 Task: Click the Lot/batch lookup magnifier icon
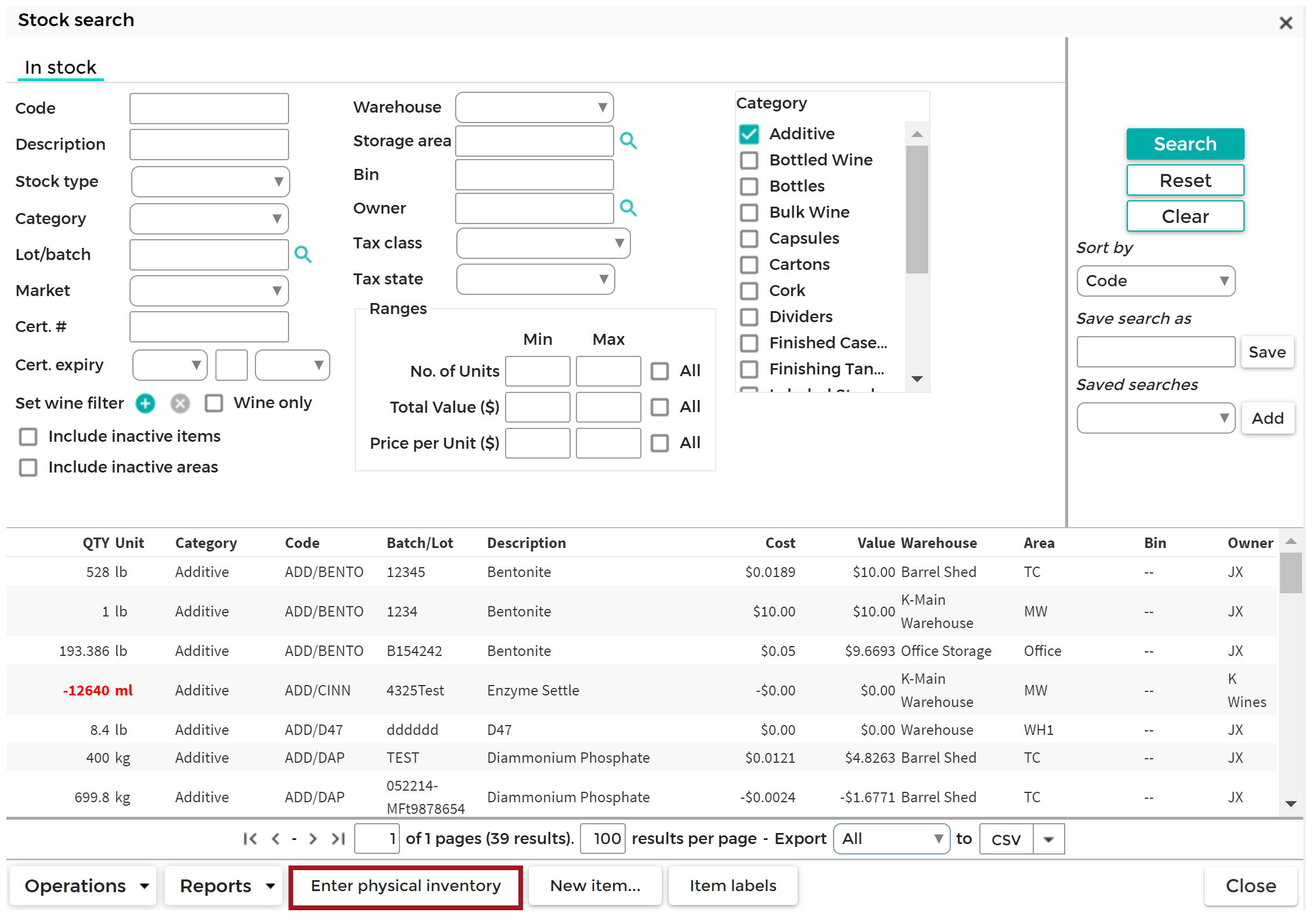coord(303,254)
